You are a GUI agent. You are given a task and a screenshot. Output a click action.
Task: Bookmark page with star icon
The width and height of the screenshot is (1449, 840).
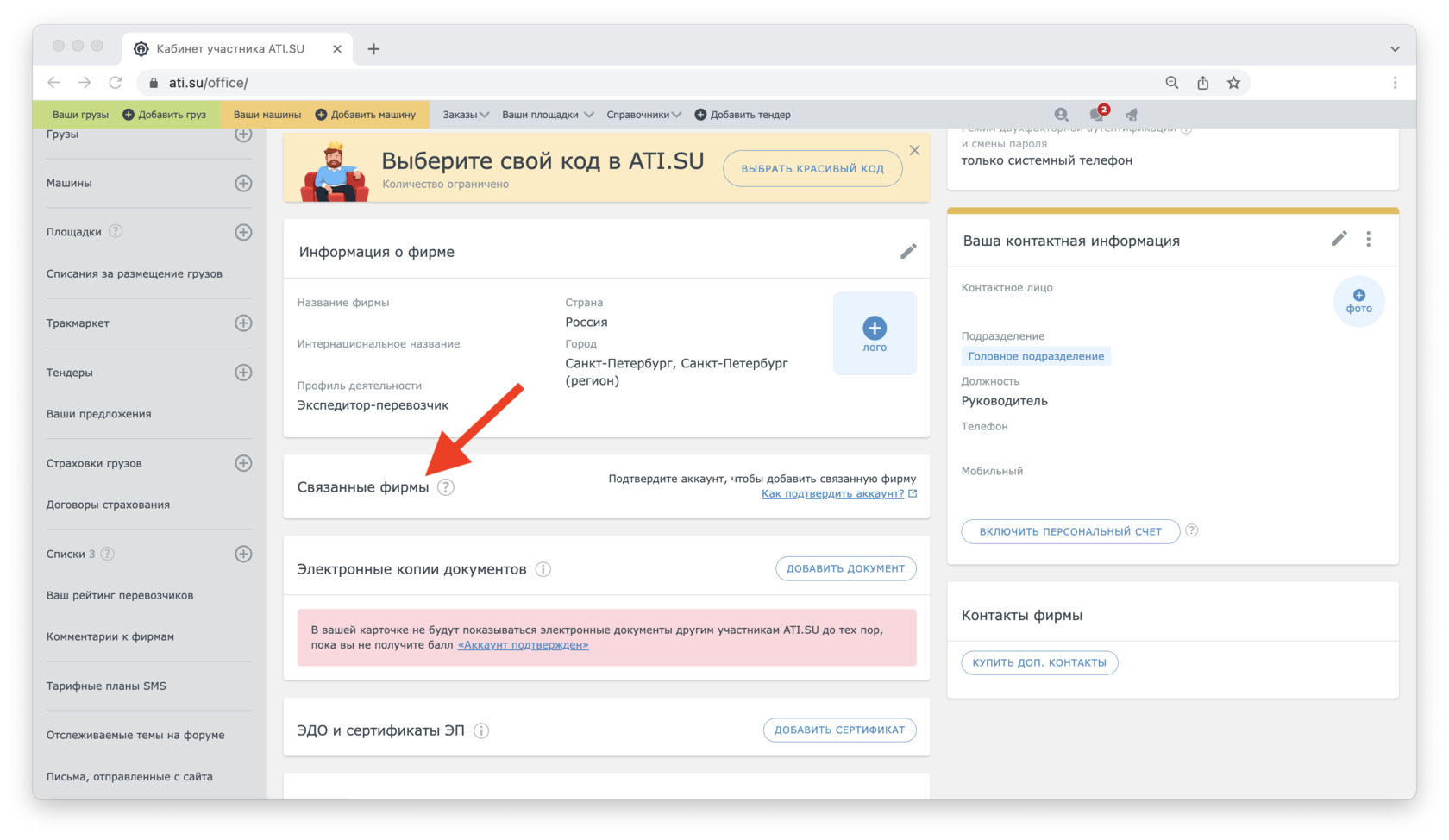pyautogui.click(x=1233, y=83)
